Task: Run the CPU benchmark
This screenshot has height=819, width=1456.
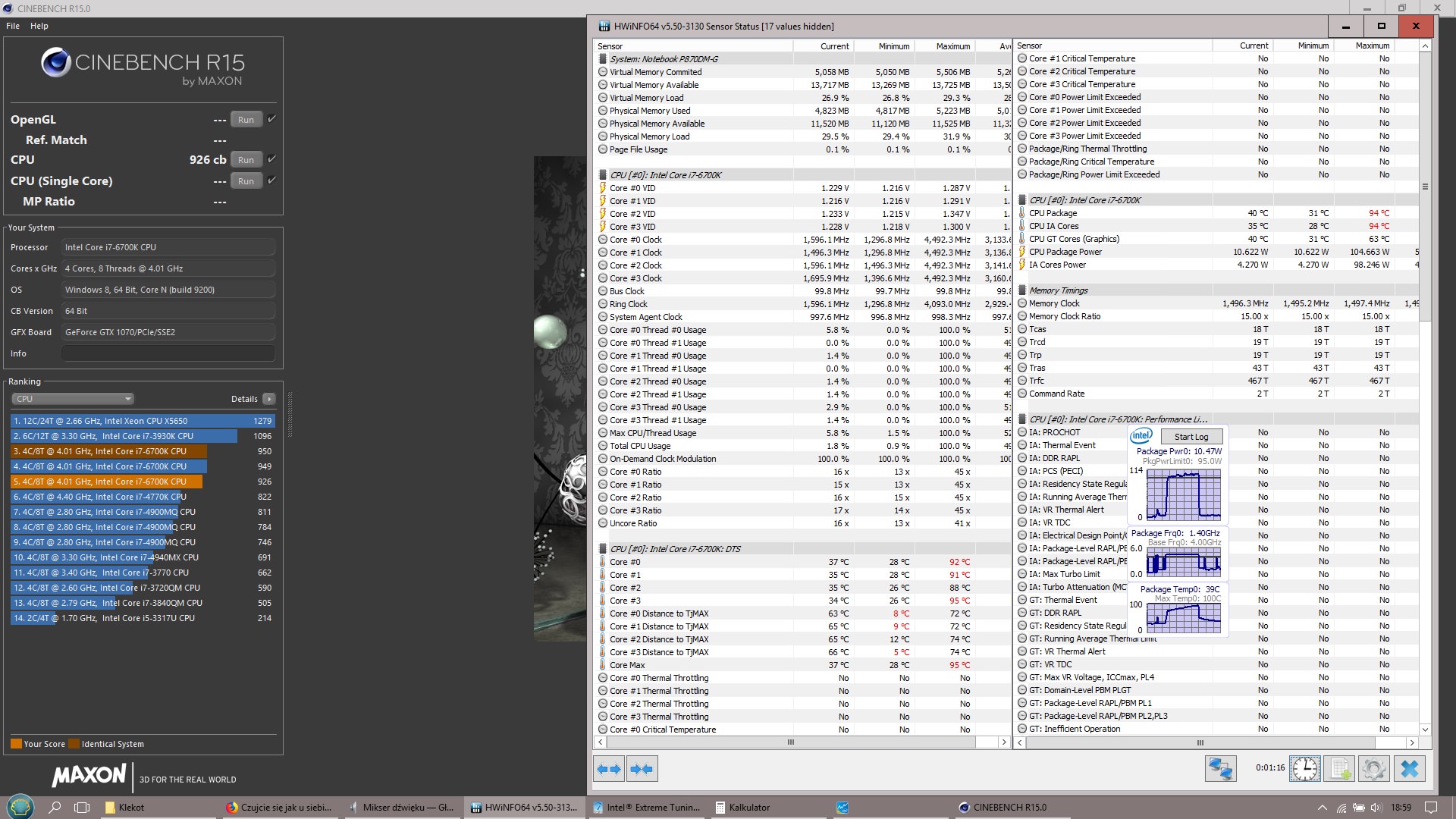Action: pos(246,160)
